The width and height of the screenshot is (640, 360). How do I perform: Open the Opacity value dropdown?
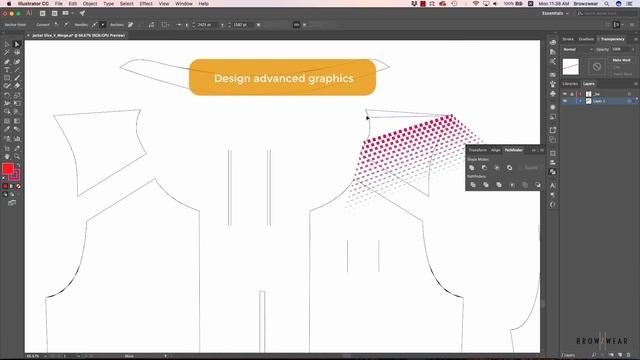(633, 49)
